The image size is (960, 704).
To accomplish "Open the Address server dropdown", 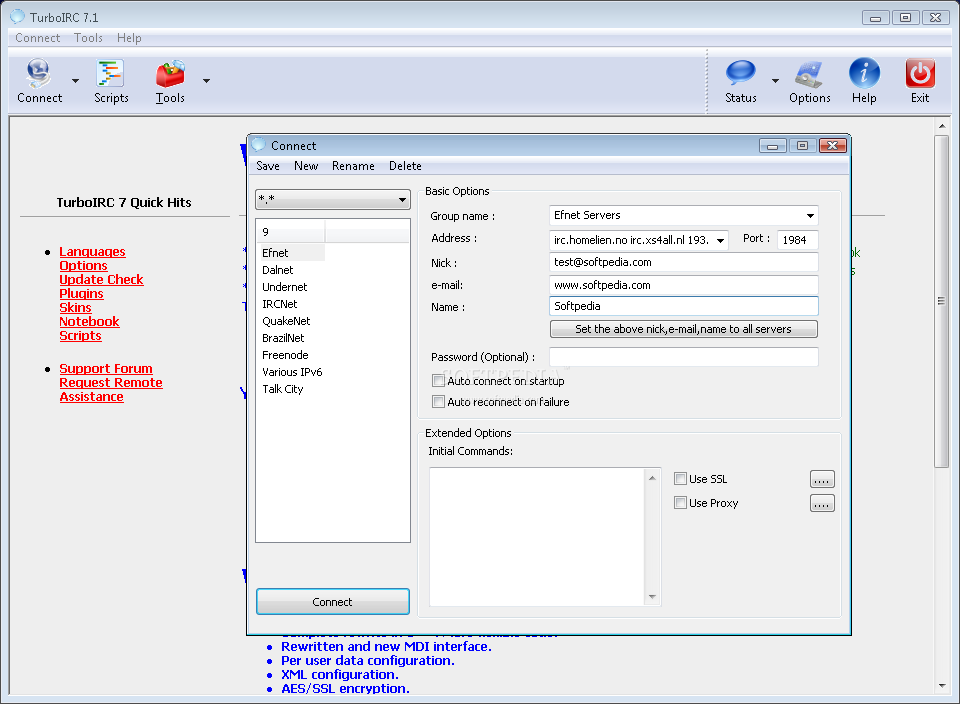I will tap(721, 240).
